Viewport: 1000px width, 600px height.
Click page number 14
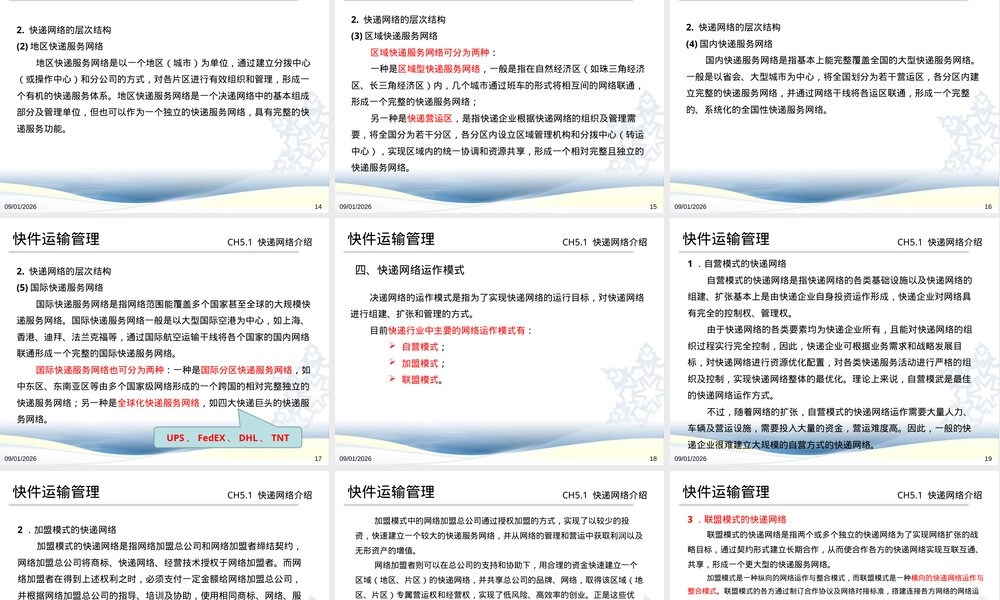[x=318, y=207]
